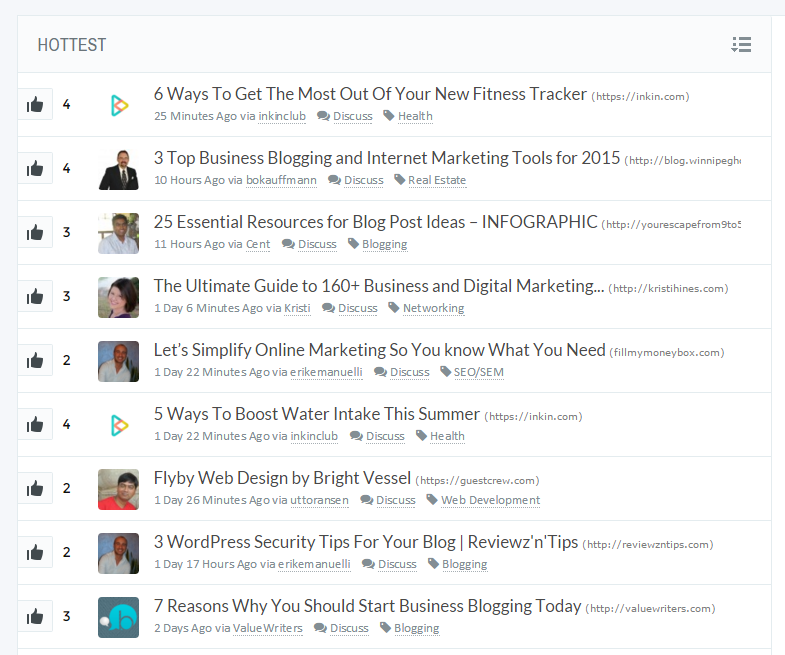Visit uttoransen user profile link

click(x=319, y=500)
